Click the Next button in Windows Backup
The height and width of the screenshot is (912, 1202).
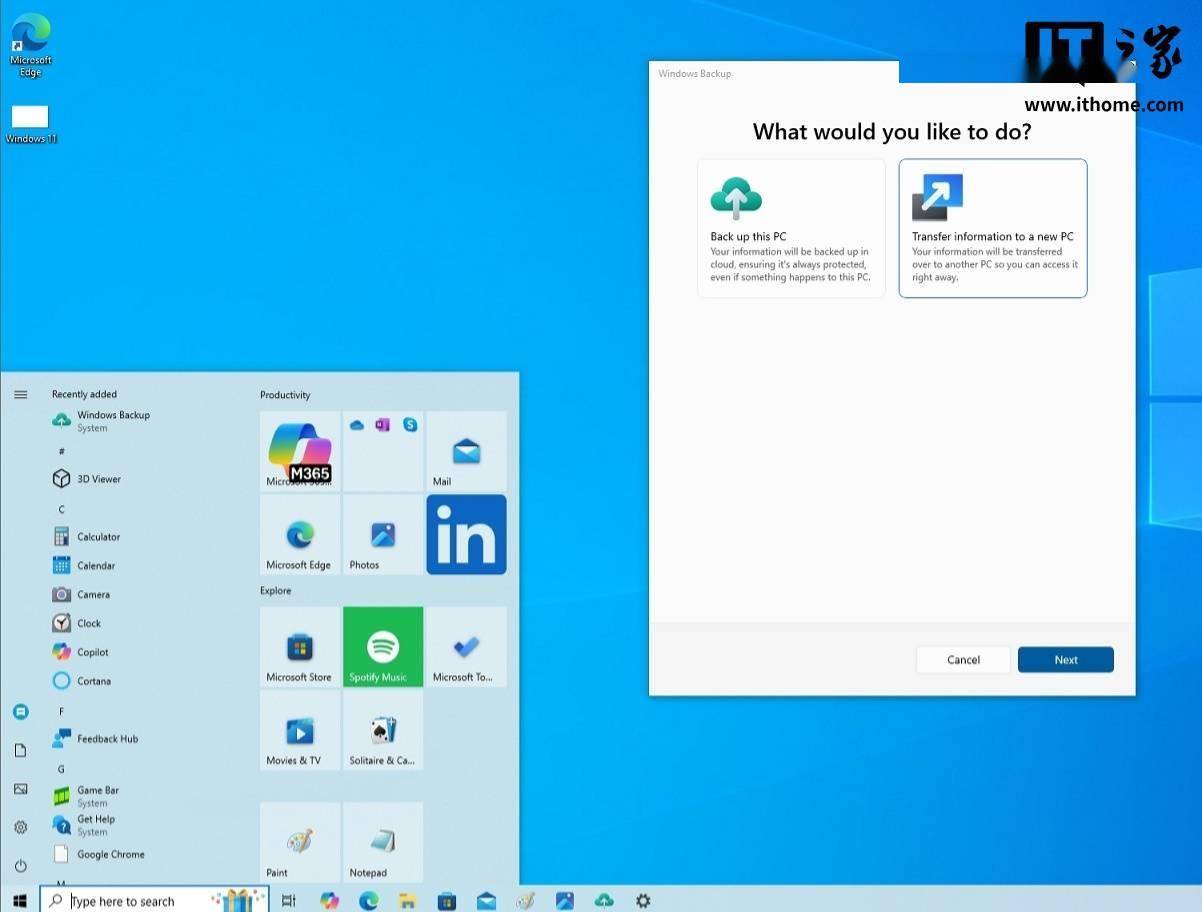pos(1065,660)
